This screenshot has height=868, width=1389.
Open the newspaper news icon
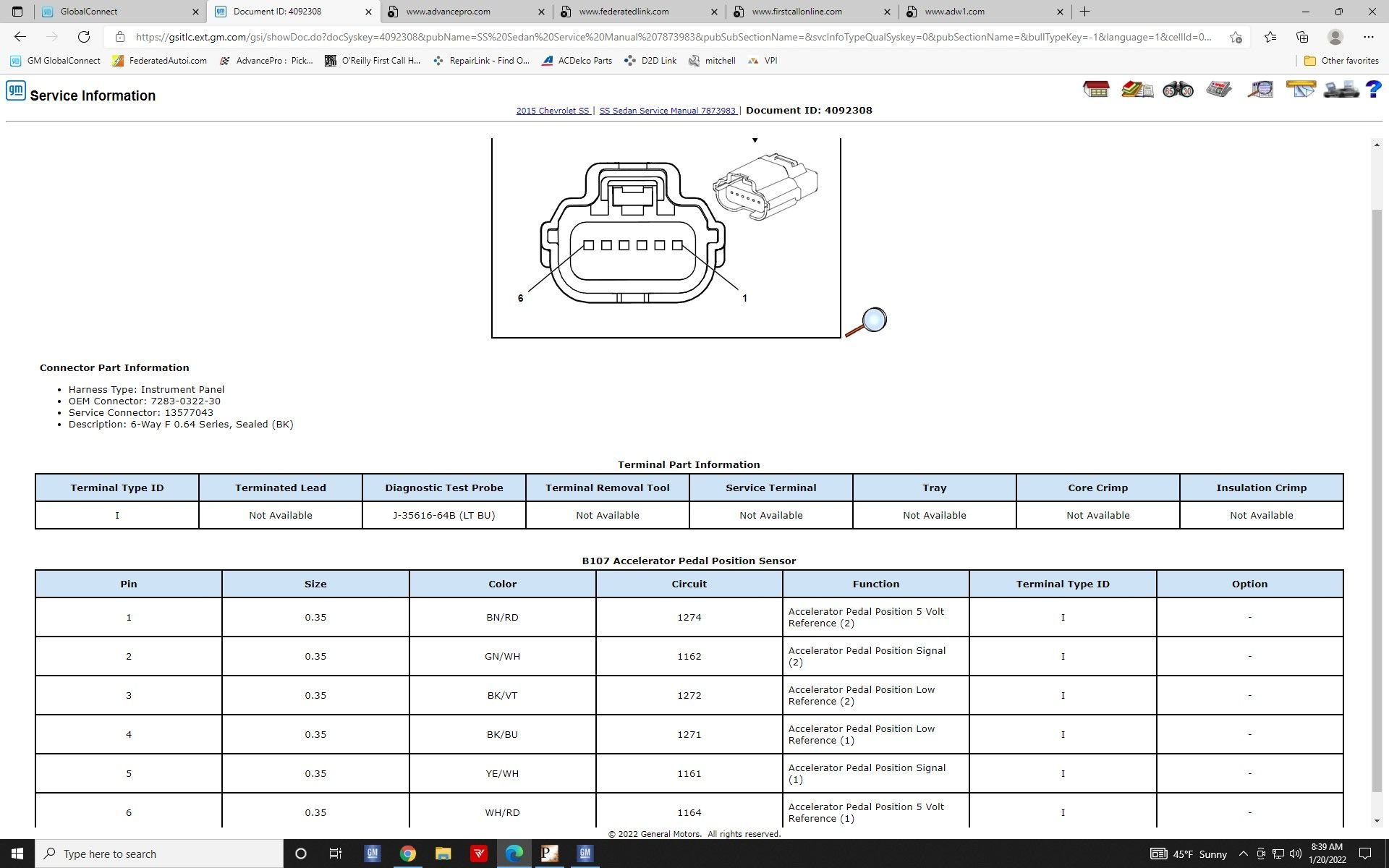[x=1219, y=90]
